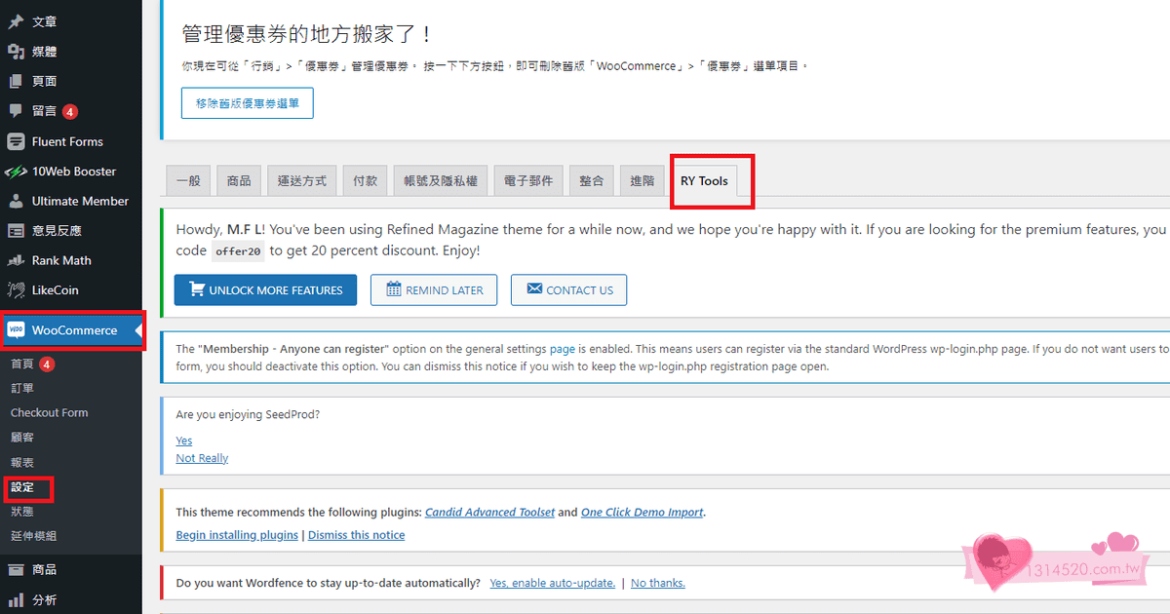Click UNLOCK MORE FEATURES button
Viewport: 1170px width, 614px height.
tap(264, 290)
